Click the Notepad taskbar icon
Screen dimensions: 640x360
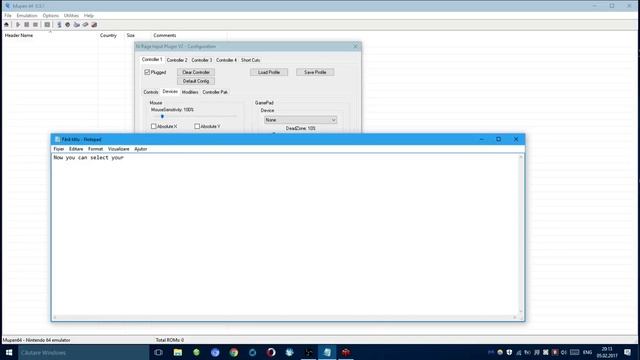tap(327, 352)
